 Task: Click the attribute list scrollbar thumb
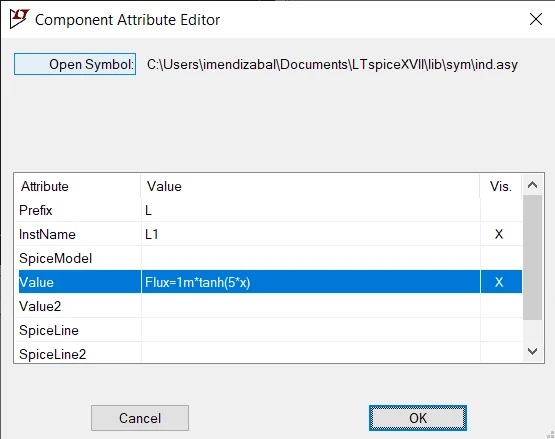[x=533, y=257]
